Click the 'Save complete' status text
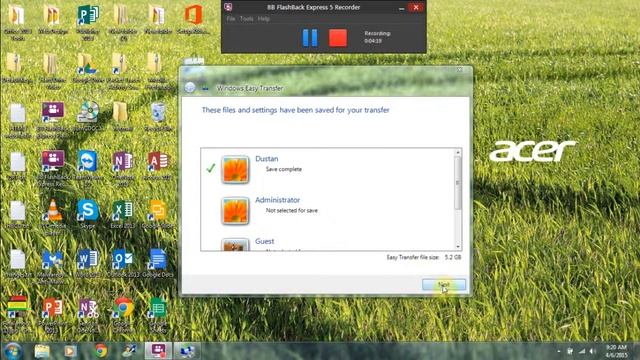This screenshot has height=360, width=640. [x=284, y=169]
